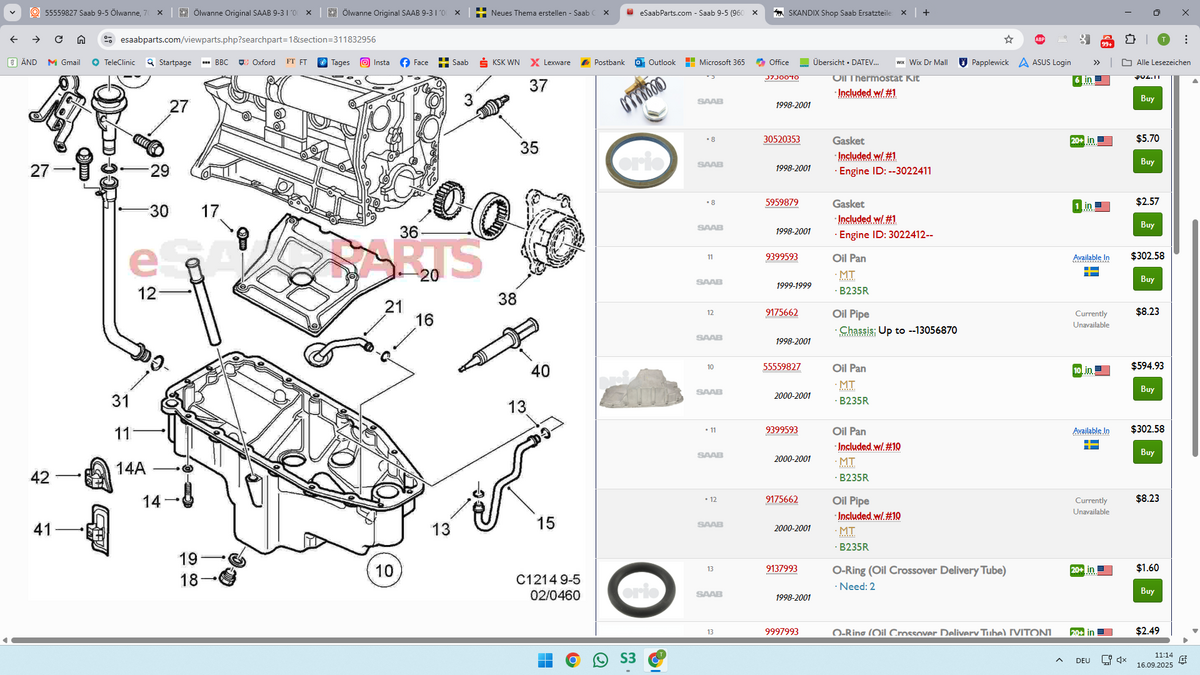1200x675 pixels.
Task: Click 'Engine ID: --3022411' text
Action: coord(885,171)
